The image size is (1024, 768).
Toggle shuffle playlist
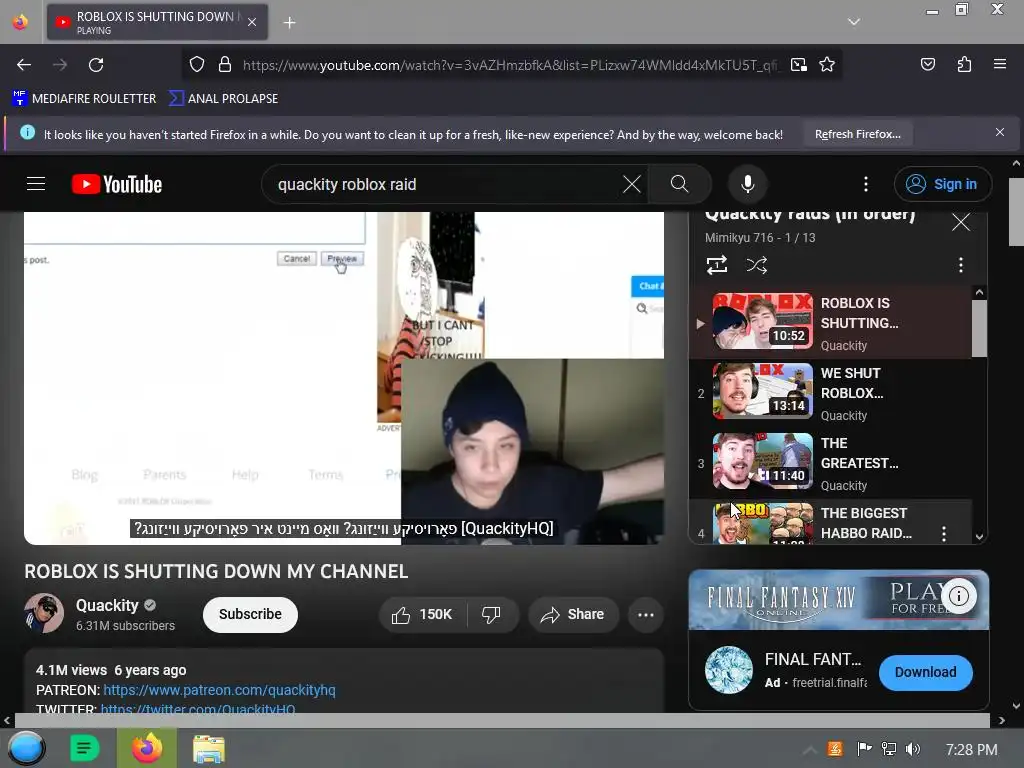coord(757,265)
